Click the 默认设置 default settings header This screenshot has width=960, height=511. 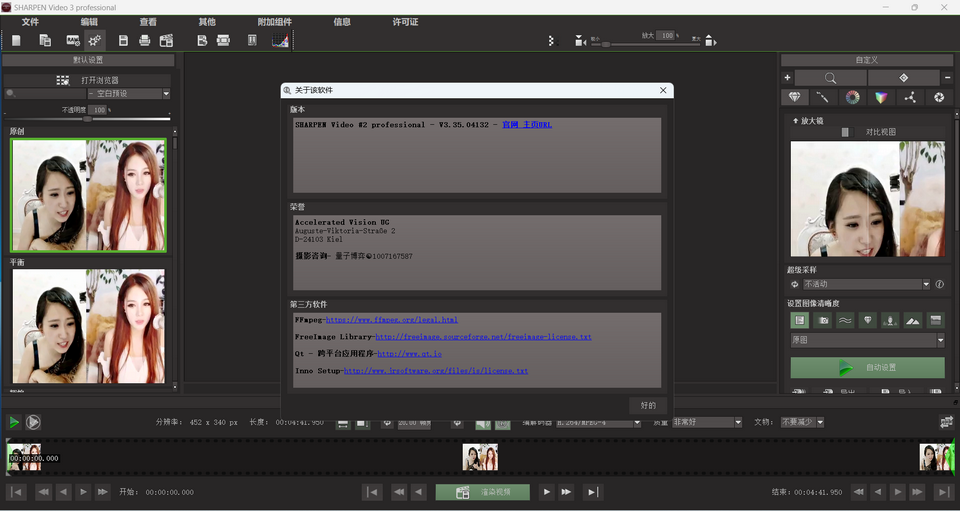pos(88,60)
